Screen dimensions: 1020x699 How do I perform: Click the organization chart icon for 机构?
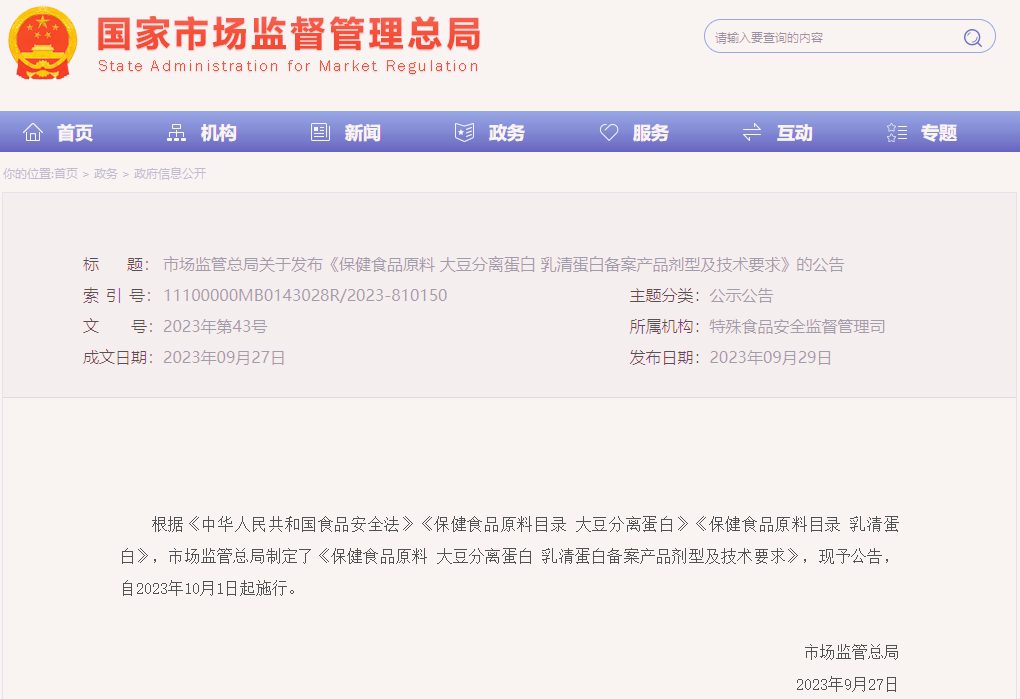click(x=176, y=132)
